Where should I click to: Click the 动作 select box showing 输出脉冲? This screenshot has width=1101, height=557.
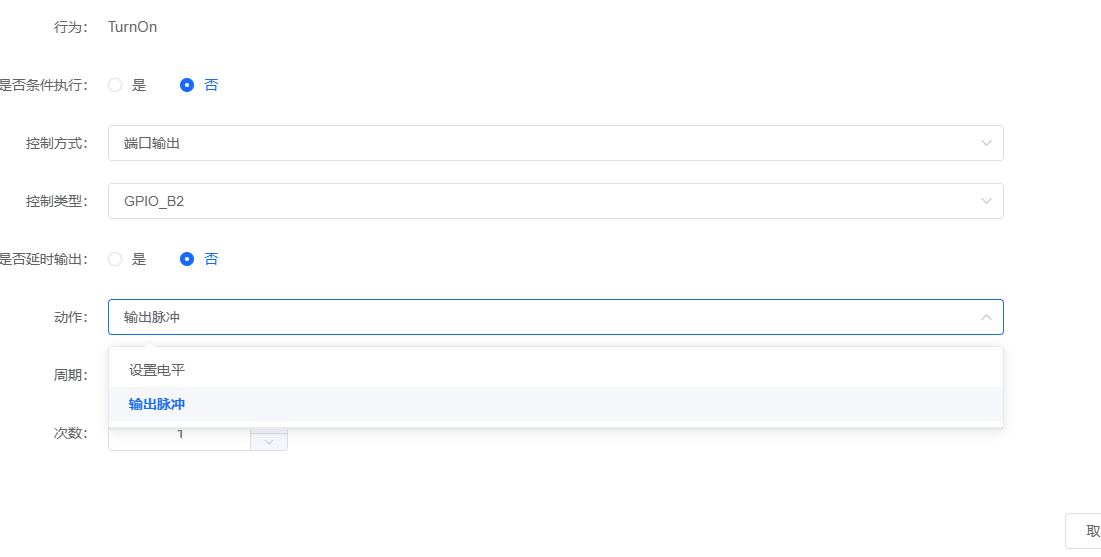click(x=540, y=317)
